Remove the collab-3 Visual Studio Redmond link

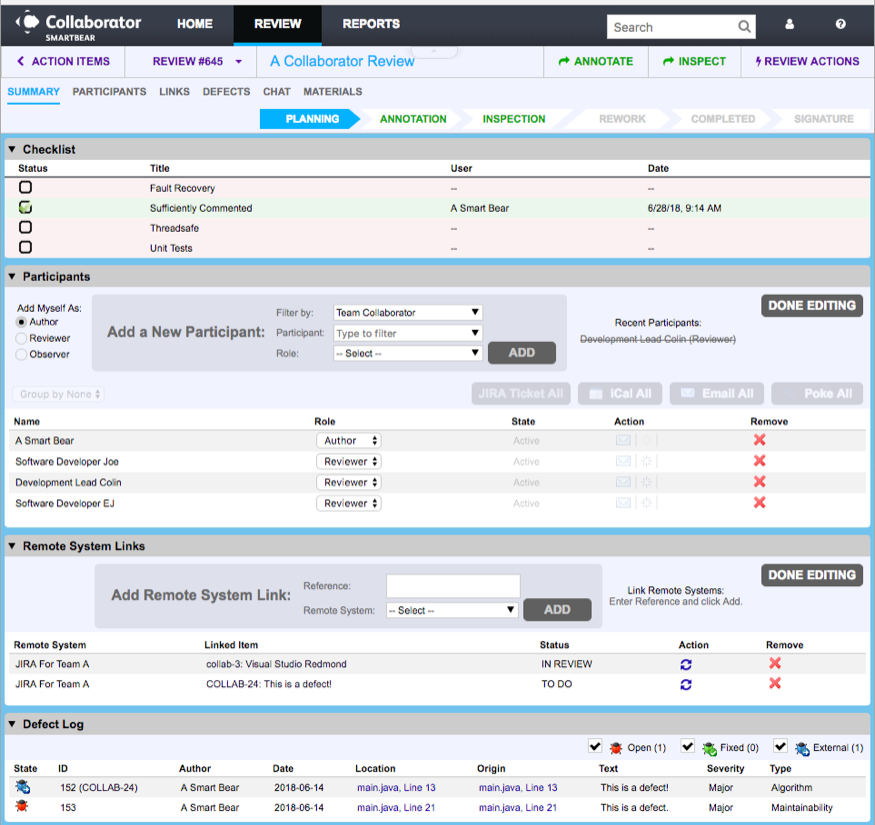pos(775,663)
